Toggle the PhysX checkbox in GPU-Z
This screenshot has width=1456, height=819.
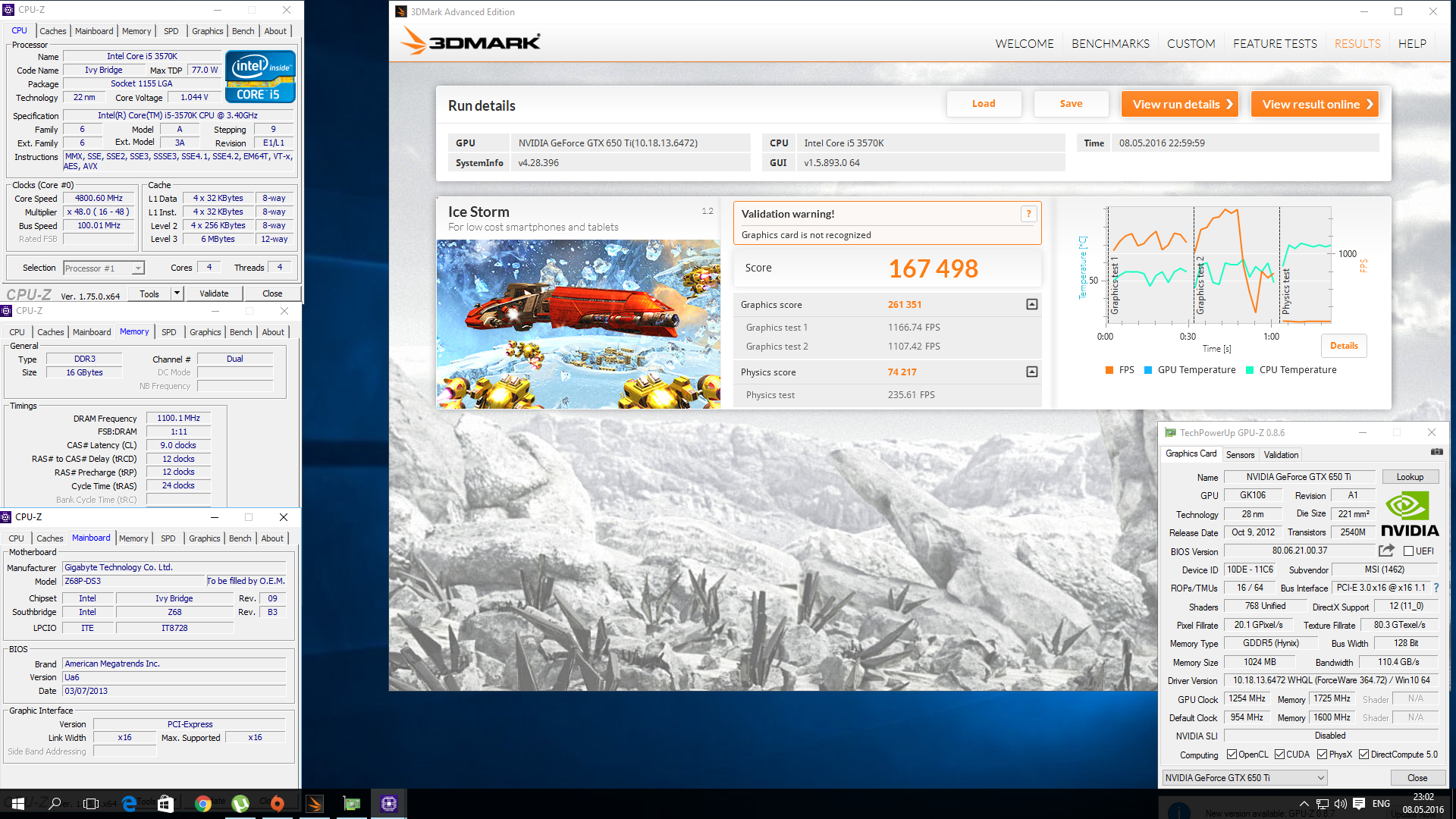click(x=1322, y=755)
